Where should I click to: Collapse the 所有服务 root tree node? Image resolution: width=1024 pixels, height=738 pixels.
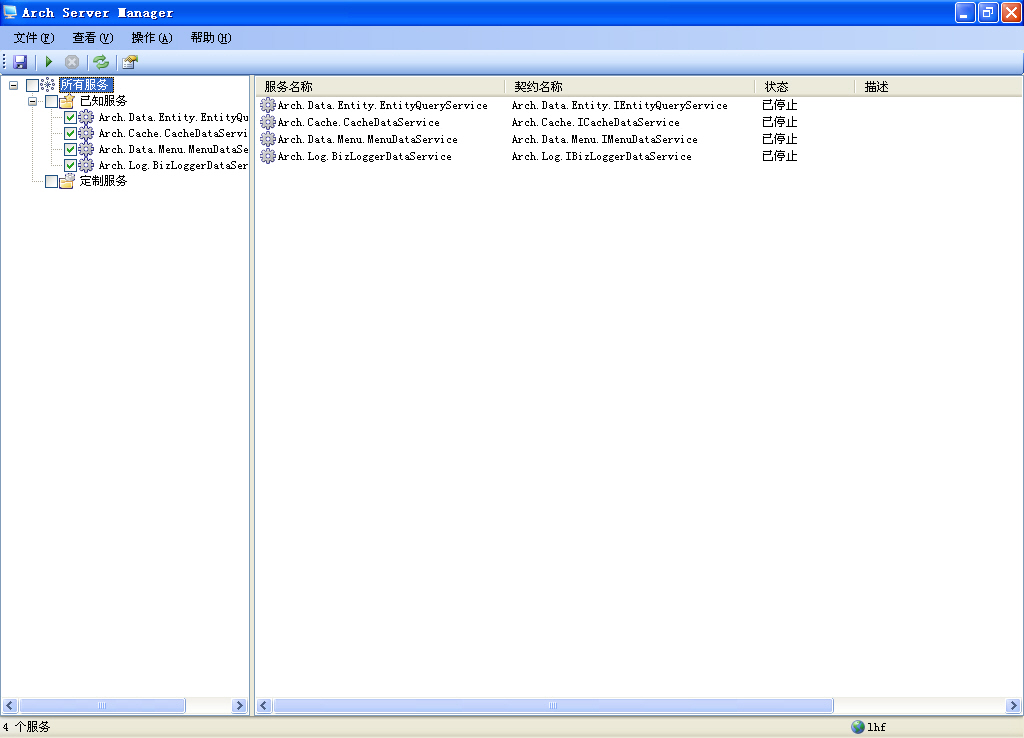(x=13, y=85)
